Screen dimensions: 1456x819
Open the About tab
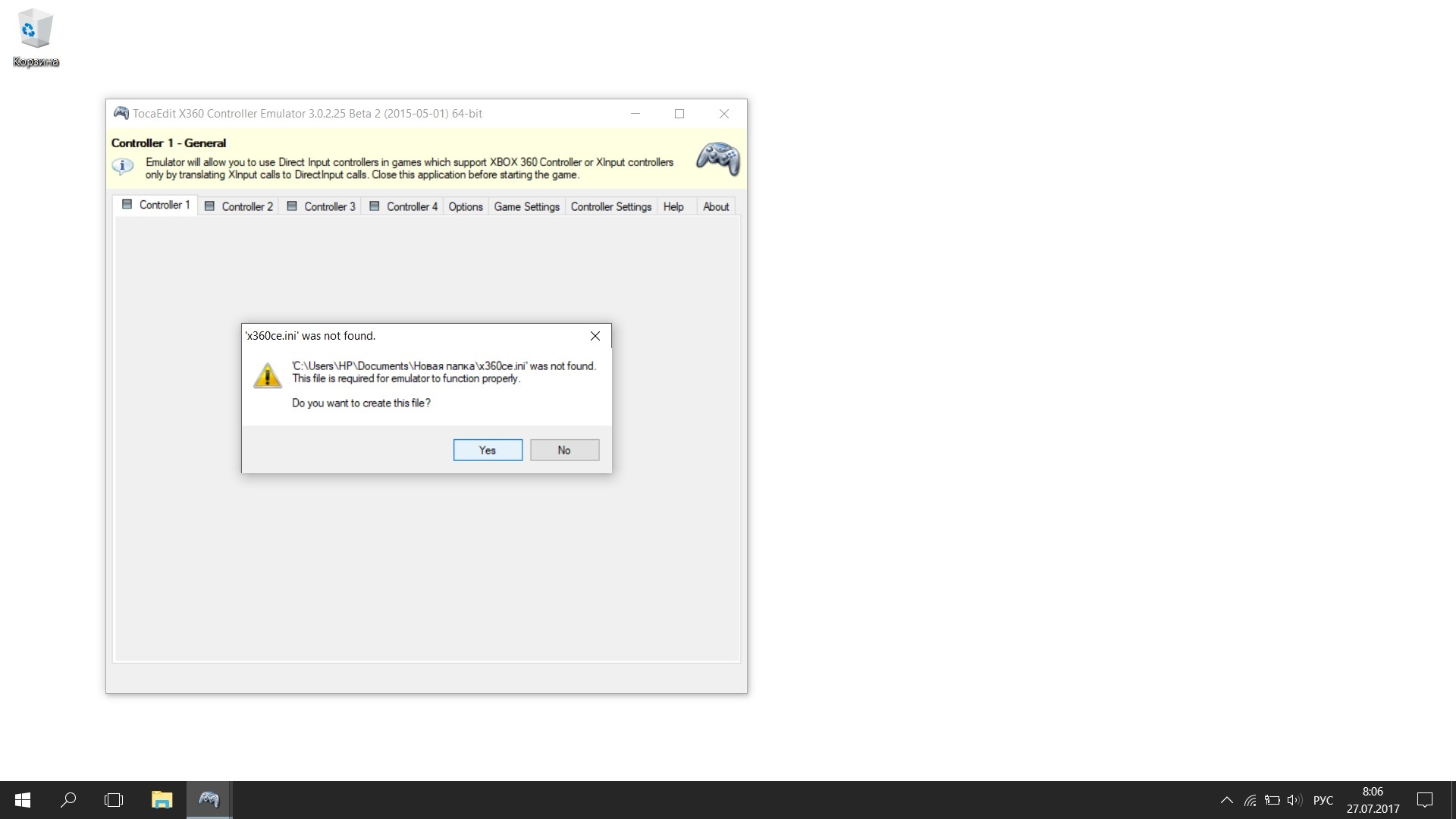click(715, 206)
